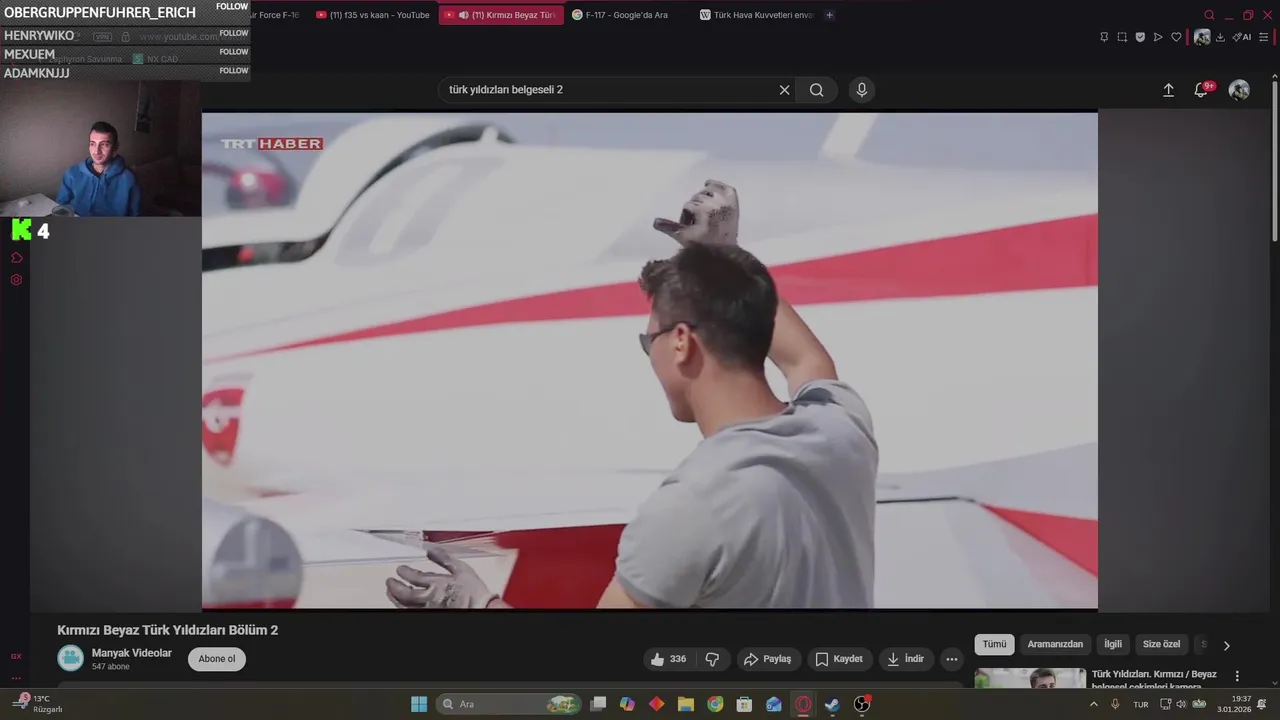Select the Tümü filter chip
Screen dimensions: 1280x720
994,645
